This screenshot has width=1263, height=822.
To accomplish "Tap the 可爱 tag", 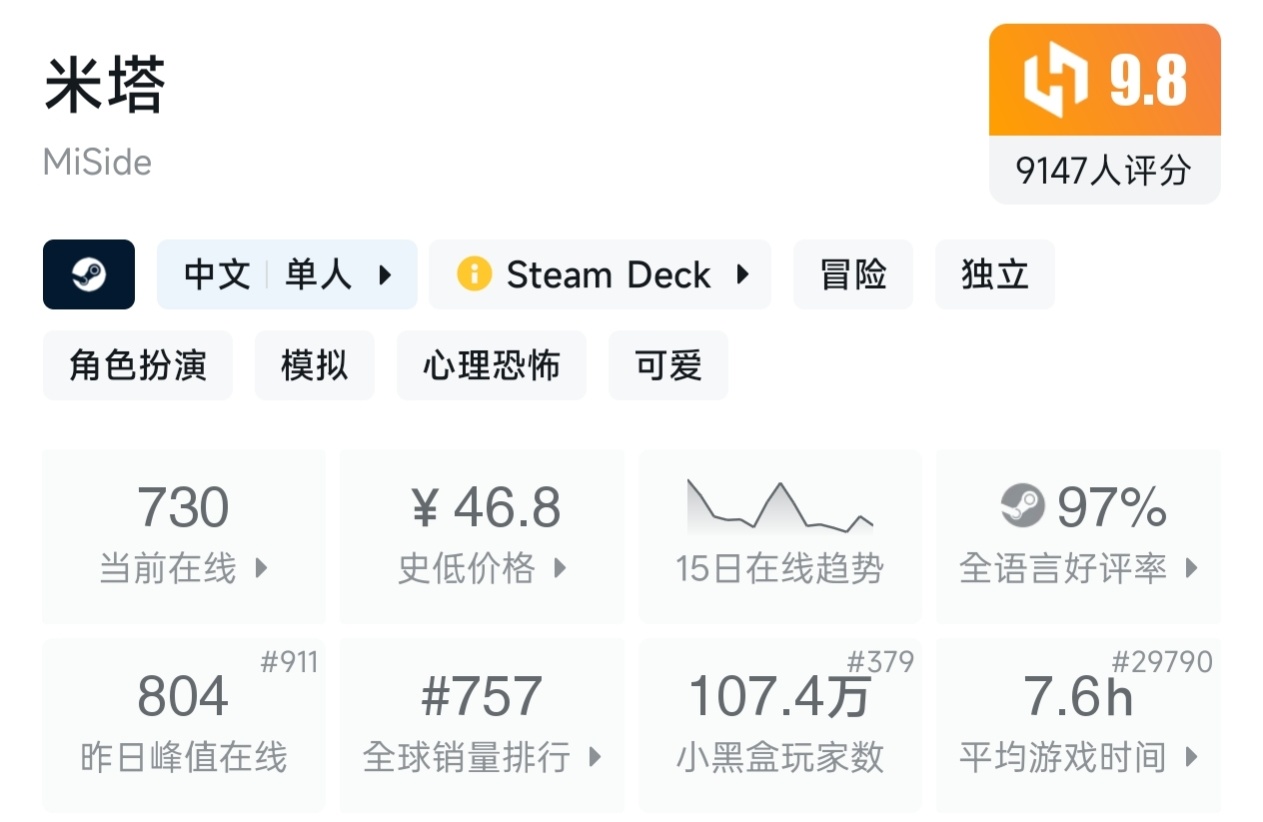I will pos(668,365).
